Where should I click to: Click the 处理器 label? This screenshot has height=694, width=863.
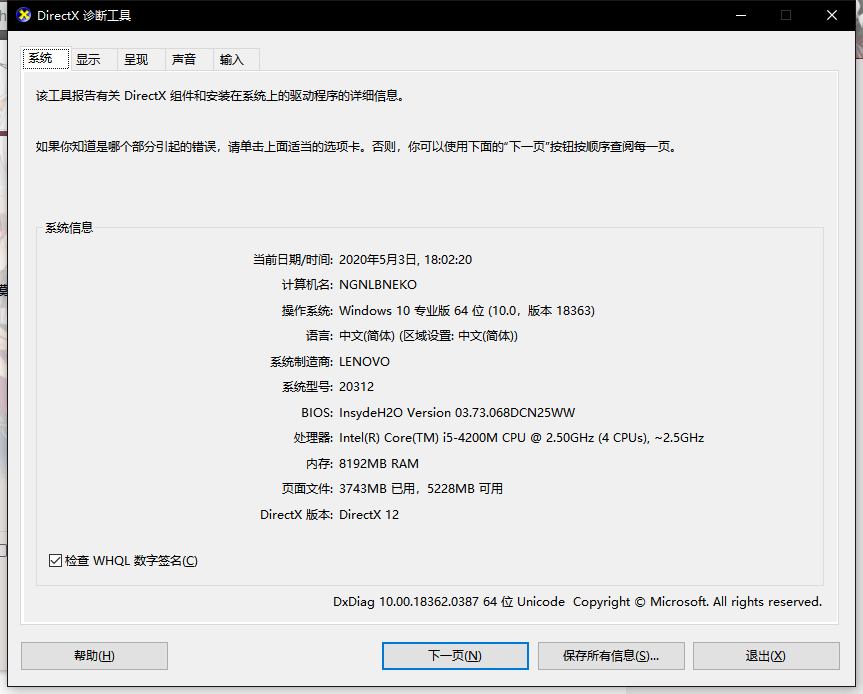pos(313,438)
